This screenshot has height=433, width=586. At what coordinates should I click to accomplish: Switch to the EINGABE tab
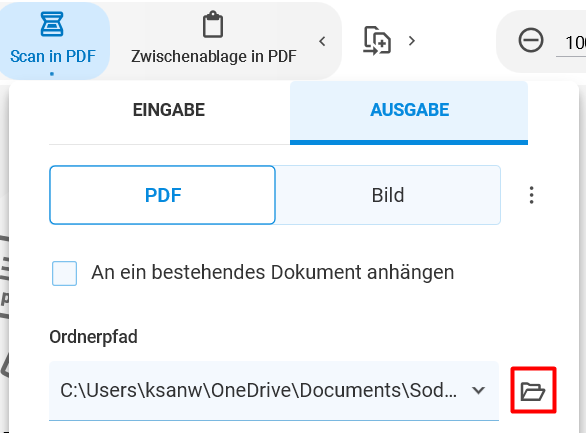pyautogui.click(x=169, y=110)
